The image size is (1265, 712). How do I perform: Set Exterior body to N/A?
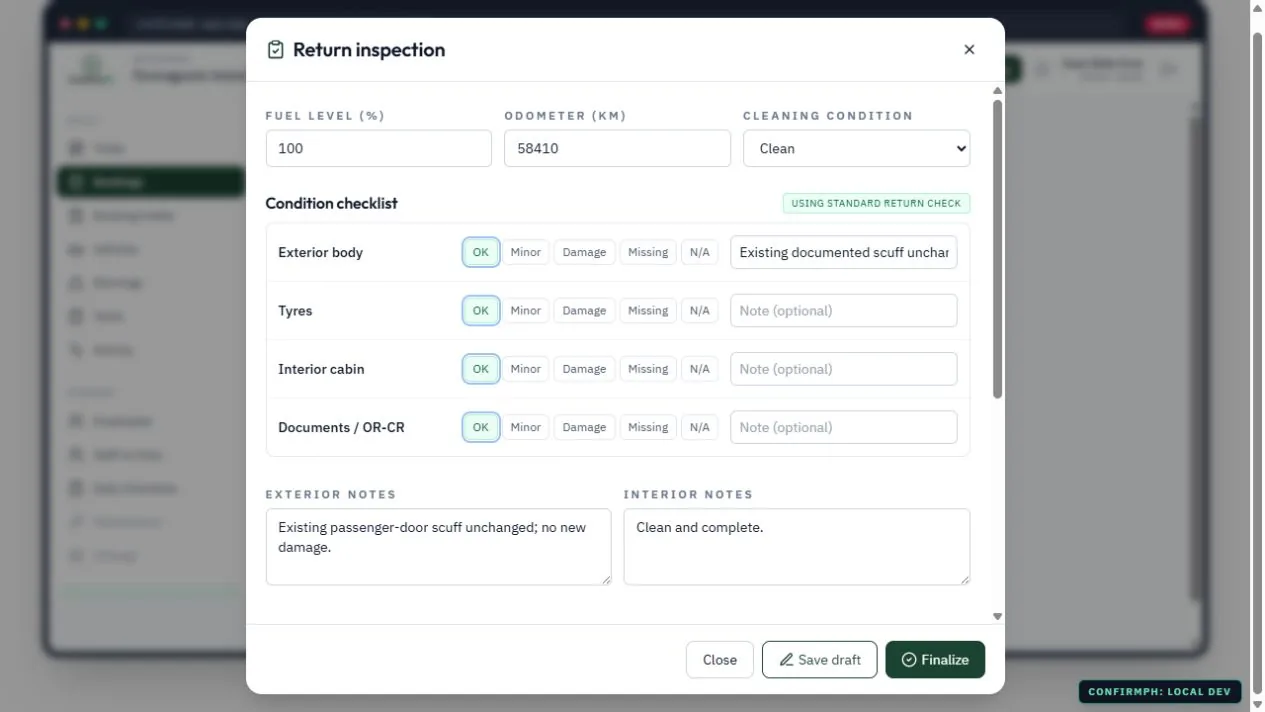(x=699, y=252)
